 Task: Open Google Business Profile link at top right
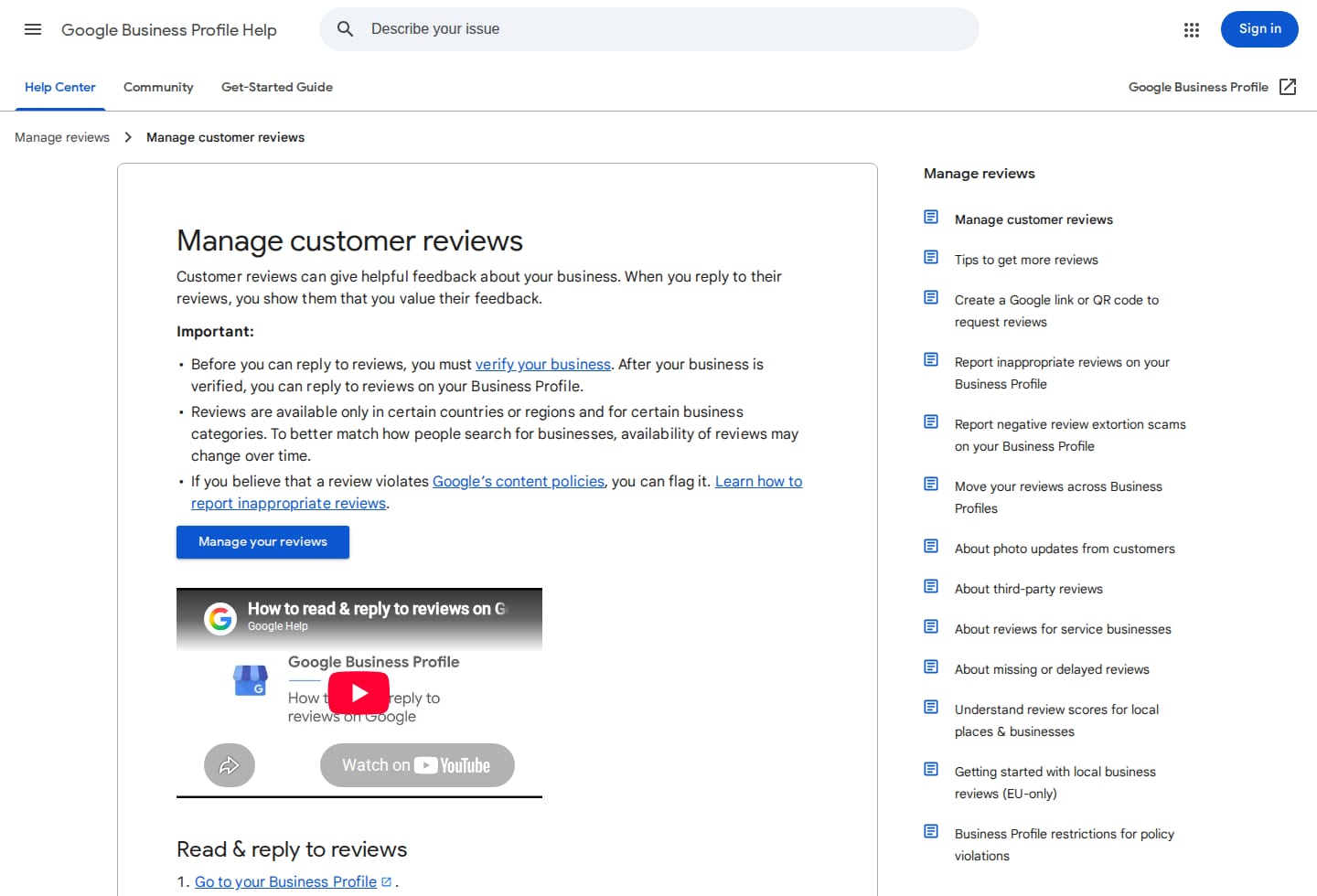[x=1198, y=87]
